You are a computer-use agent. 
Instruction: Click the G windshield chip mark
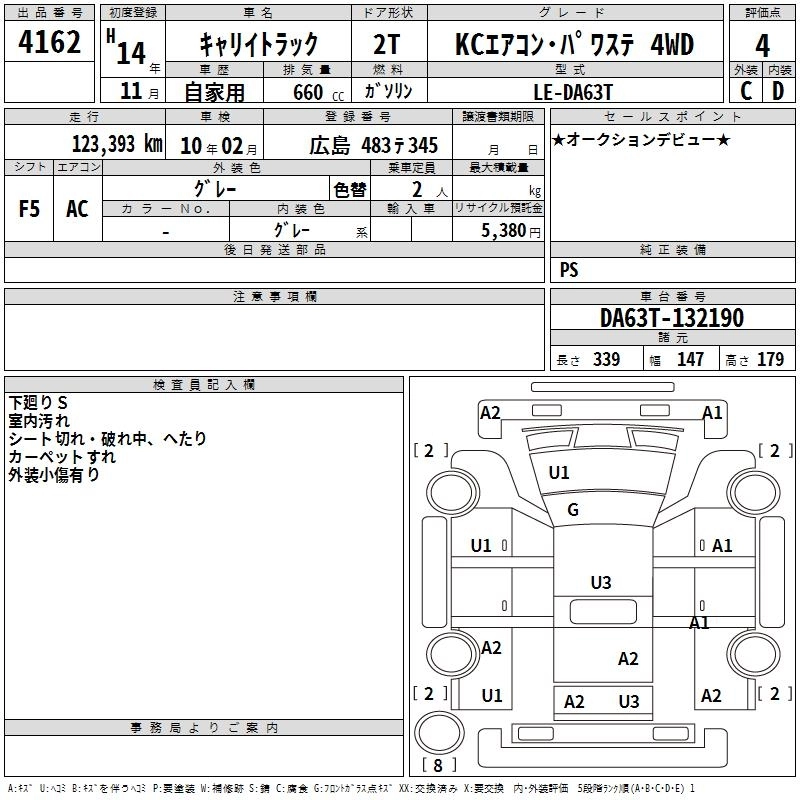(x=573, y=509)
